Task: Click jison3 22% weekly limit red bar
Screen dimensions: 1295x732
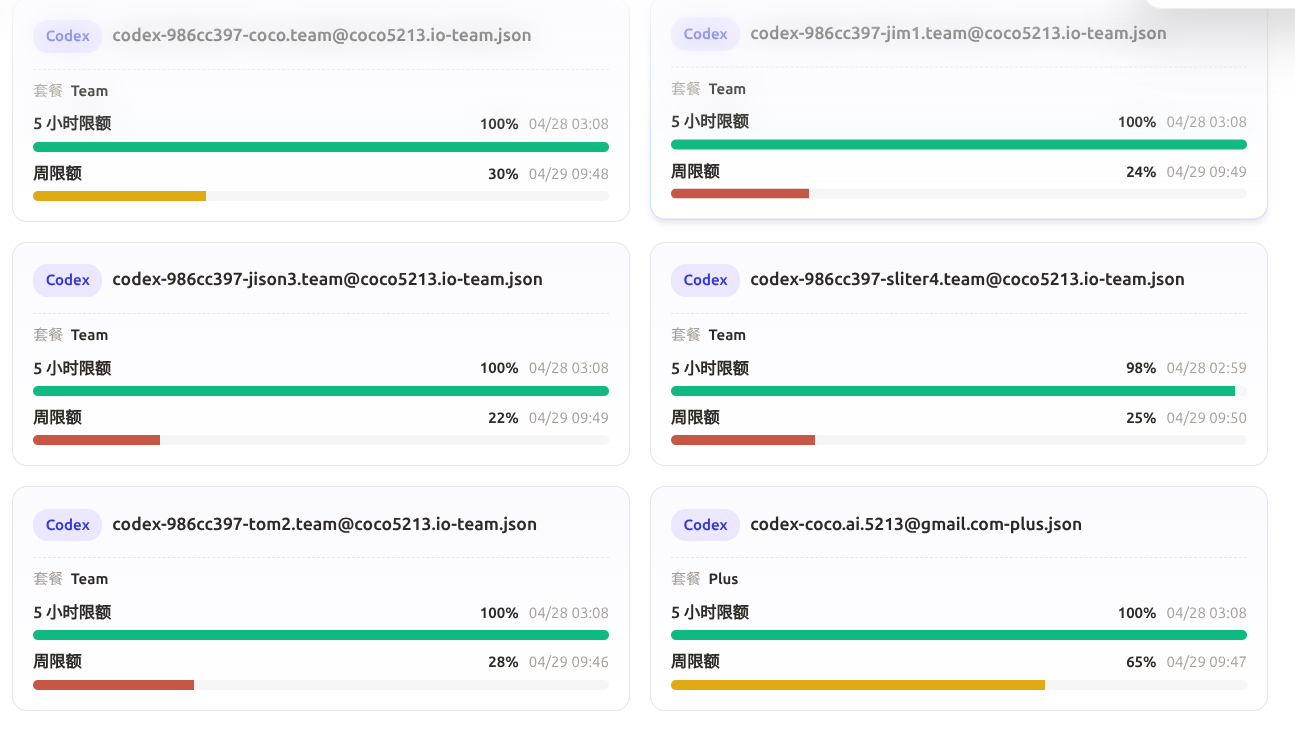Action: point(96,440)
